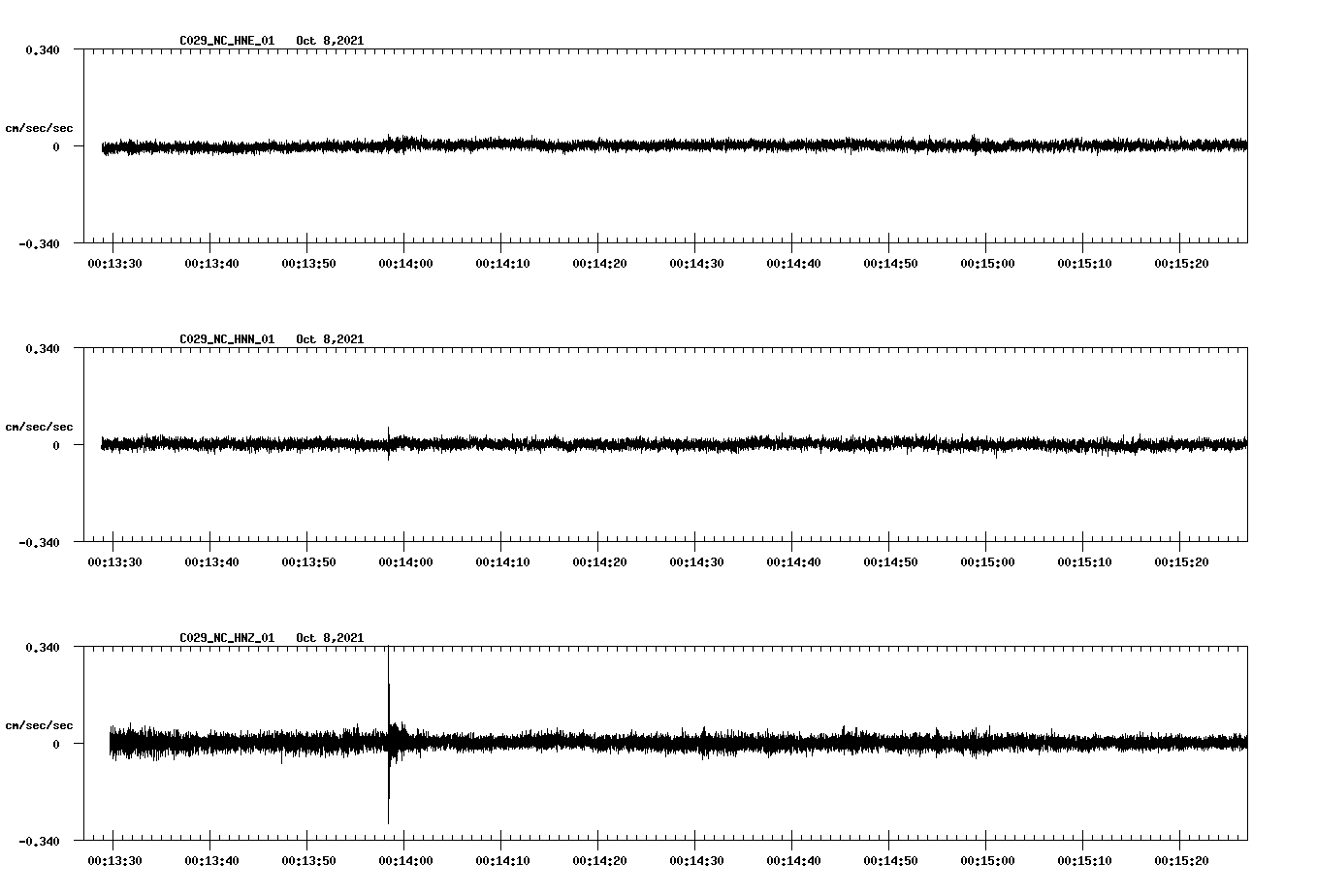Click the 00:14:00 time label under HNN plot
Screen dimensions: 1317x896
pyautogui.click(x=405, y=562)
